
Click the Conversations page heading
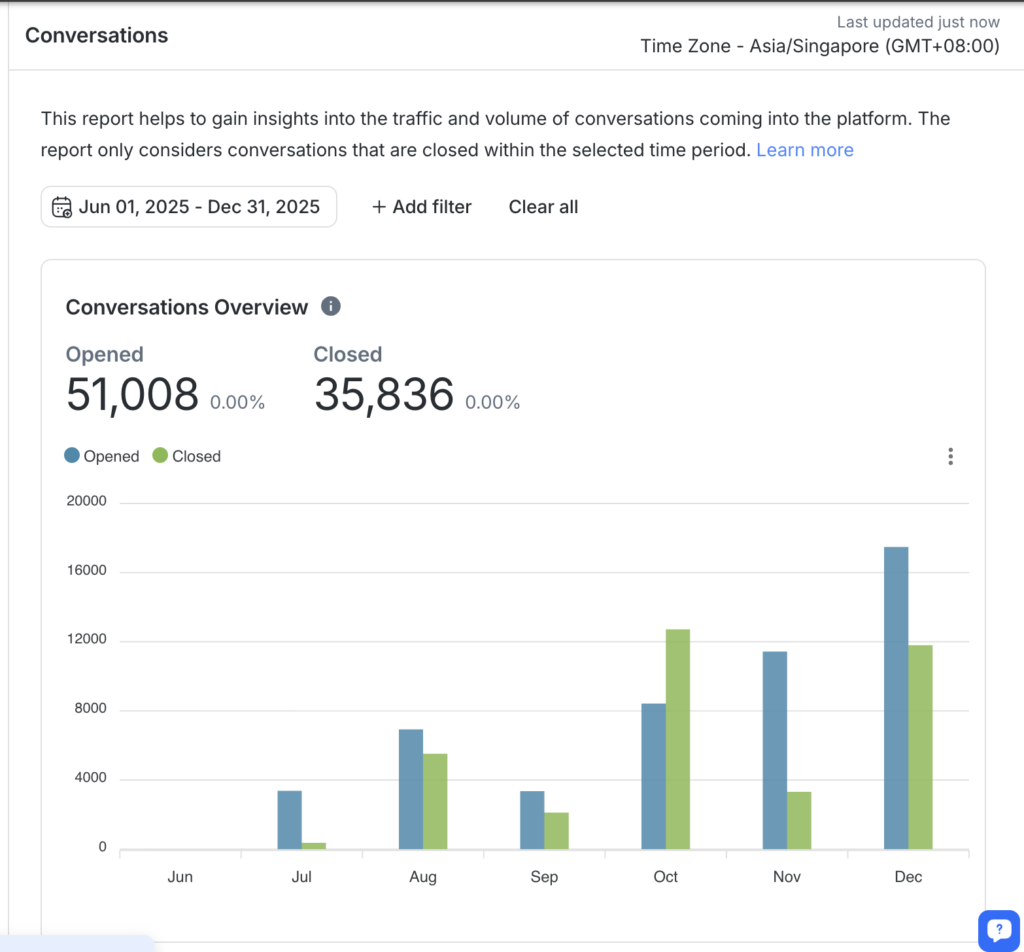click(96, 35)
